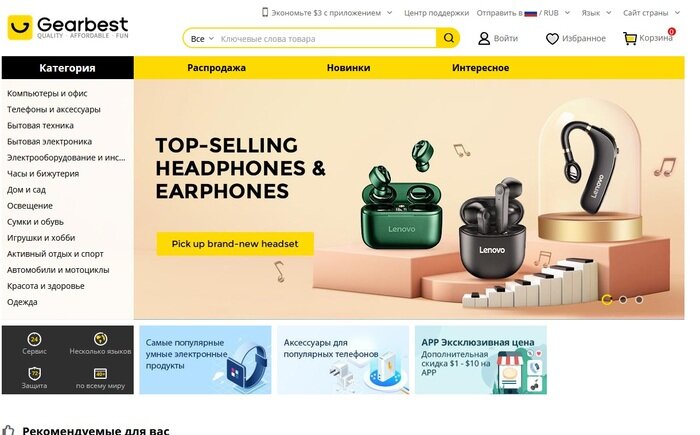Select the Несколько языков globe icon
Image resolution: width=700 pixels, height=435 pixels.
point(100,339)
